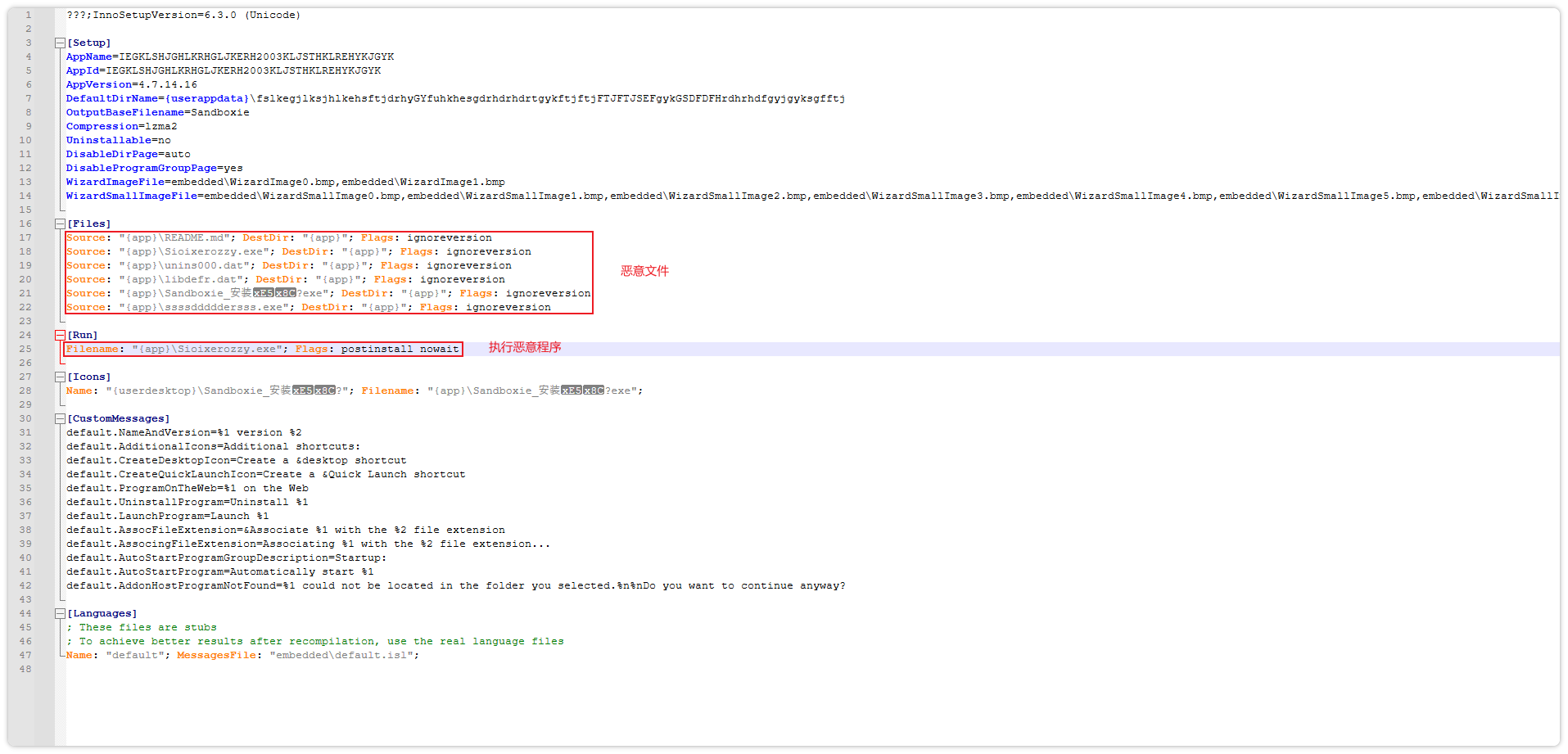Click the libdefr.dat Source line
1568x754 pixels.
[x=286, y=279]
